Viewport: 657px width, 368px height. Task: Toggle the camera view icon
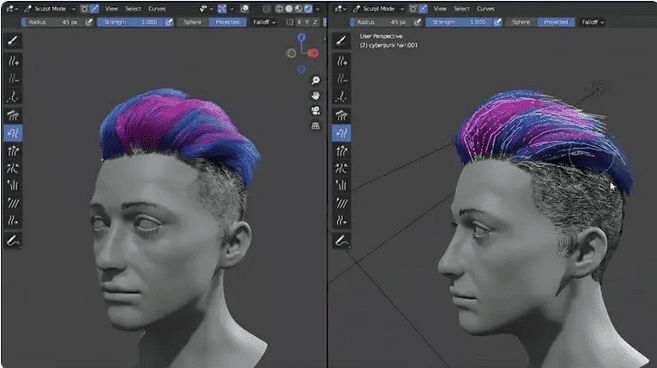tap(316, 110)
